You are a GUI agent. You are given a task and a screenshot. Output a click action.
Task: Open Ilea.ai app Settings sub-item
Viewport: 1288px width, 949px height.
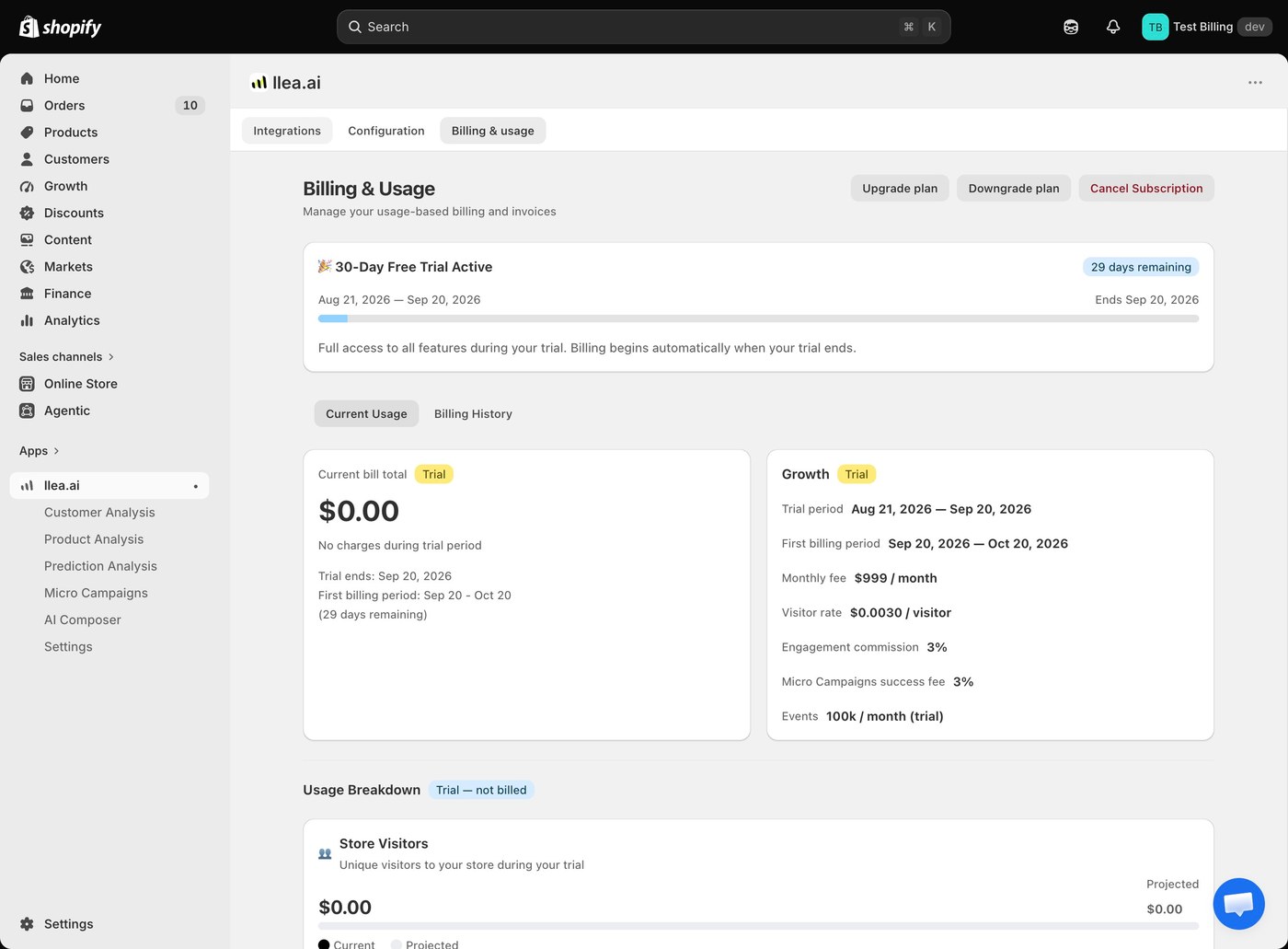click(68, 647)
